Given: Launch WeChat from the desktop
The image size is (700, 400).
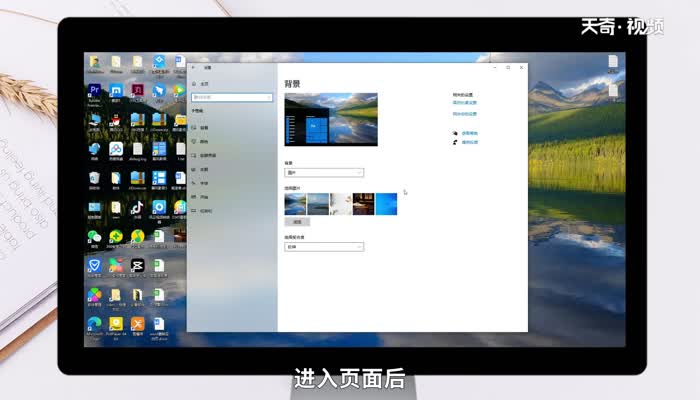Looking at the screenshot, I should (94, 237).
